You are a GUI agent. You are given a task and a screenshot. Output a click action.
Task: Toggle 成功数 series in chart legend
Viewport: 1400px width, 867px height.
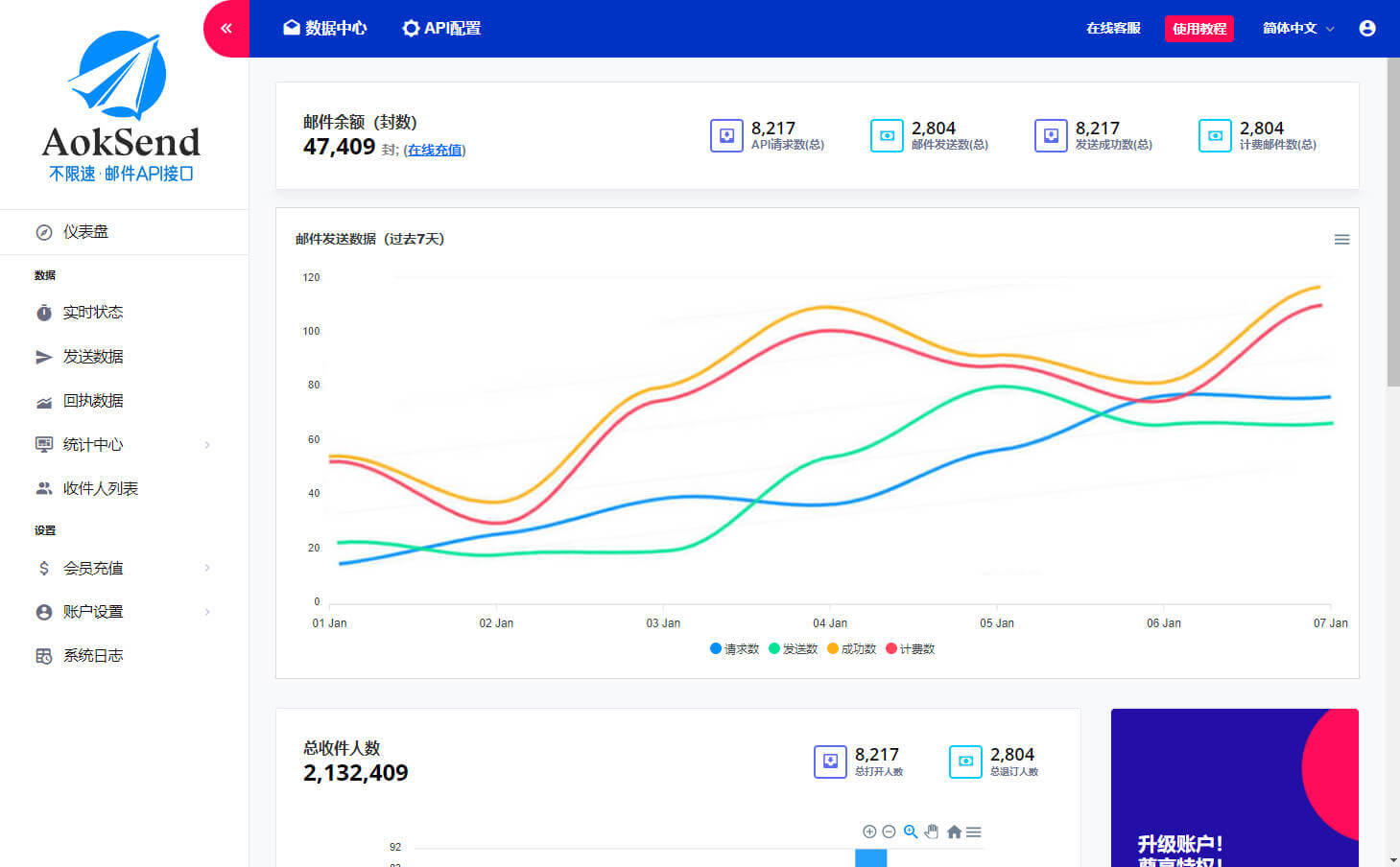pos(851,649)
